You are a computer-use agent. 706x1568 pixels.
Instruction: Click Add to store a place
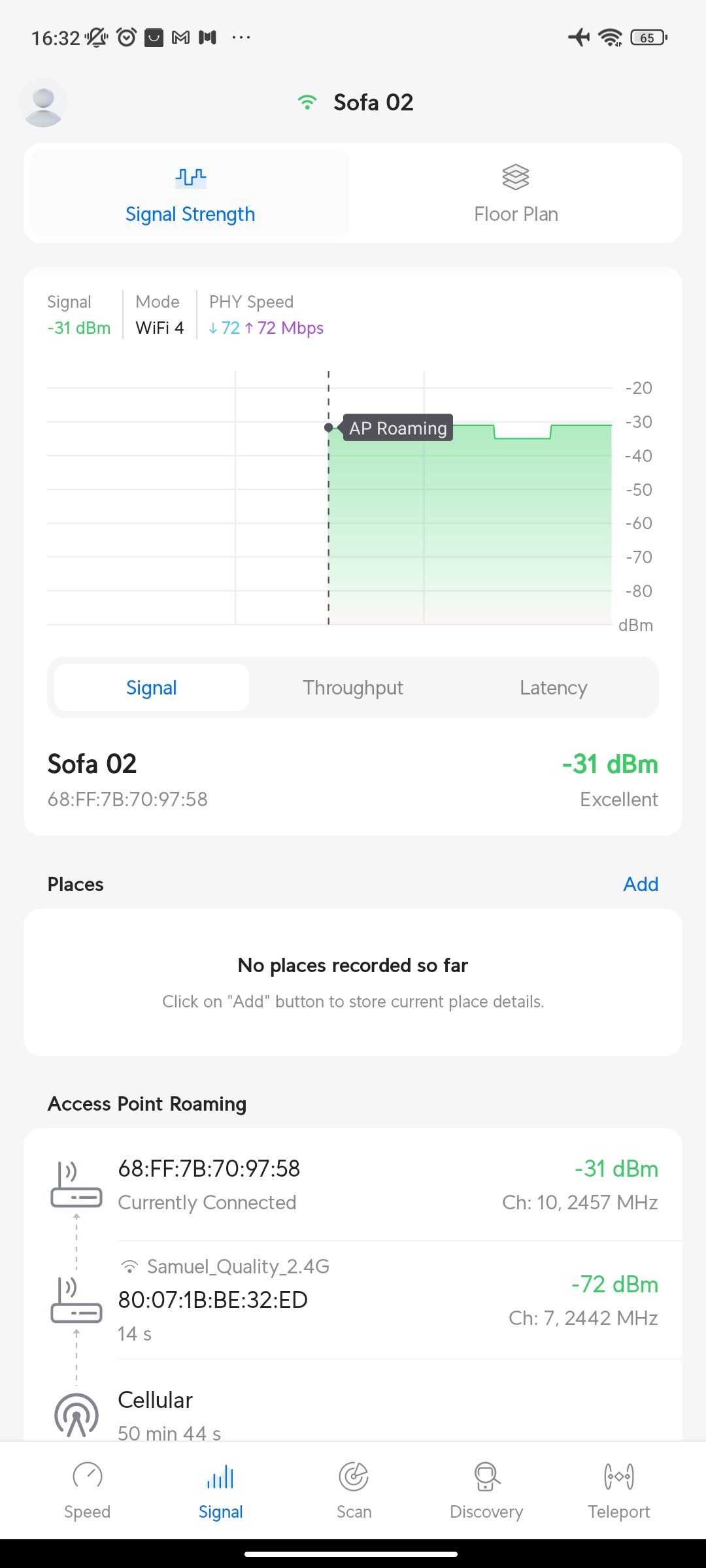tap(640, 884)
